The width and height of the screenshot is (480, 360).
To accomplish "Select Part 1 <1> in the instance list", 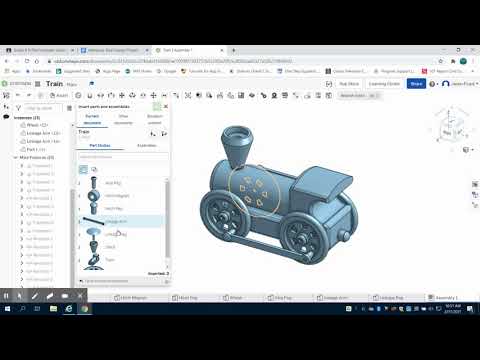I will pos(36,149).
